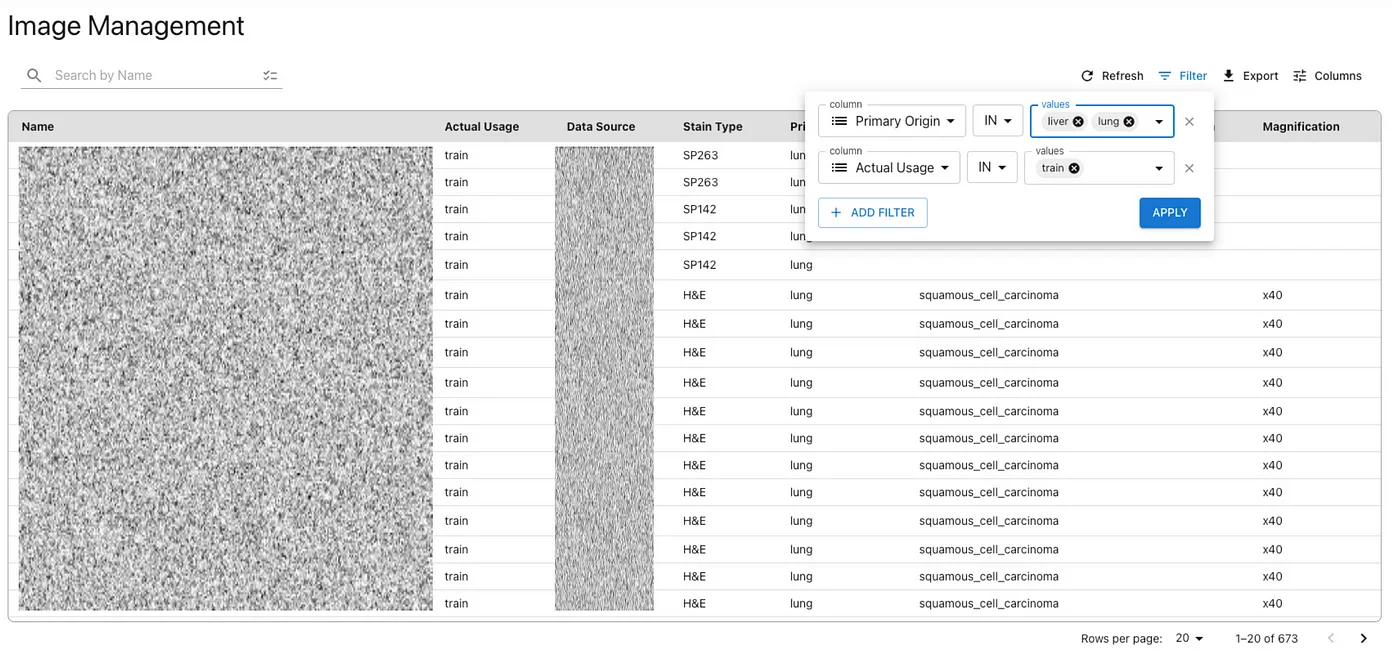The width and height of the screenshot is (1400, 661).
Task: Open the Primary Origin column dropdown
Action: (x=892, y=121)
